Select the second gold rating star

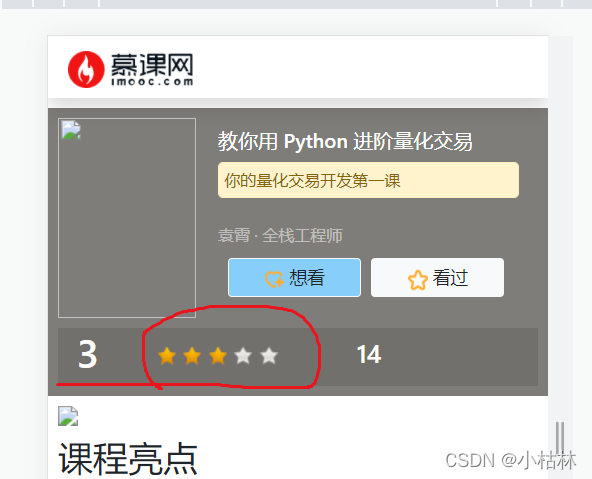click(192, 356)
